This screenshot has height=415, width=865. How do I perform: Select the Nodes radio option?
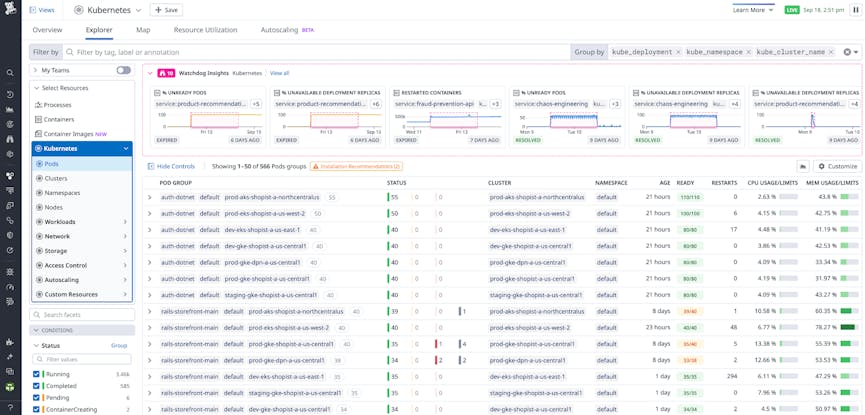[39, 208]
